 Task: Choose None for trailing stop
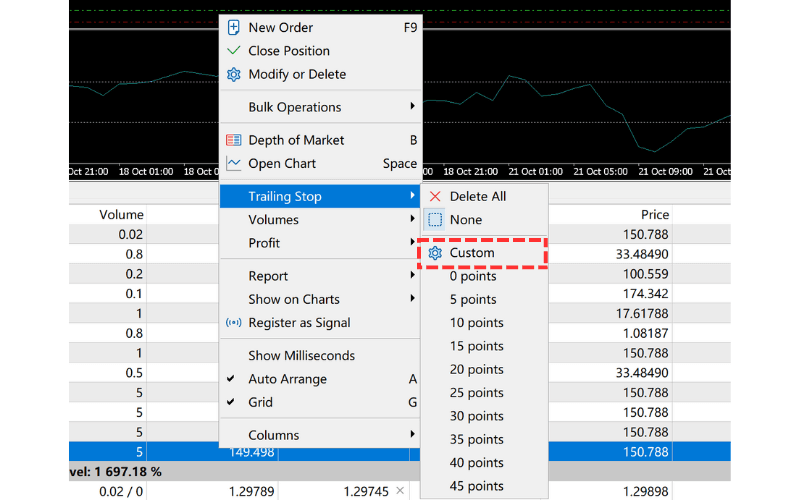tap(465, 220)
